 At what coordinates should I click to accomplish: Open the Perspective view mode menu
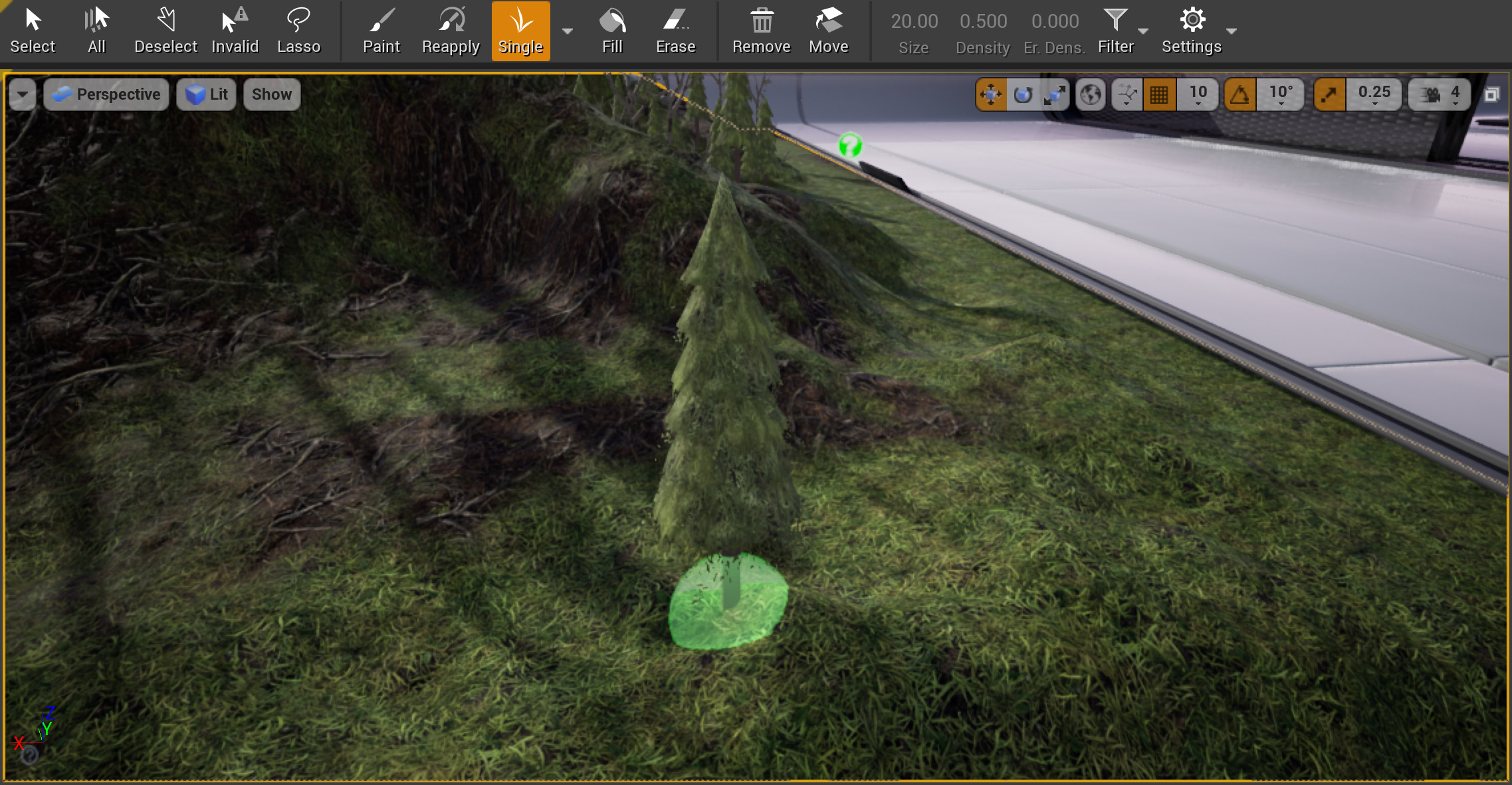(106, 94)
